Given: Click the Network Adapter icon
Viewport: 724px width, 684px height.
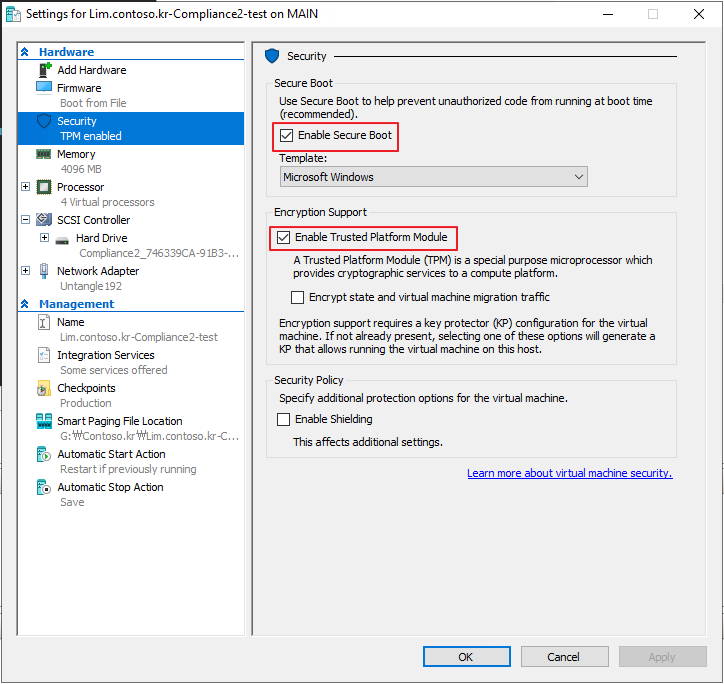Looking at the screenshot, I should (x=44, y=271).
